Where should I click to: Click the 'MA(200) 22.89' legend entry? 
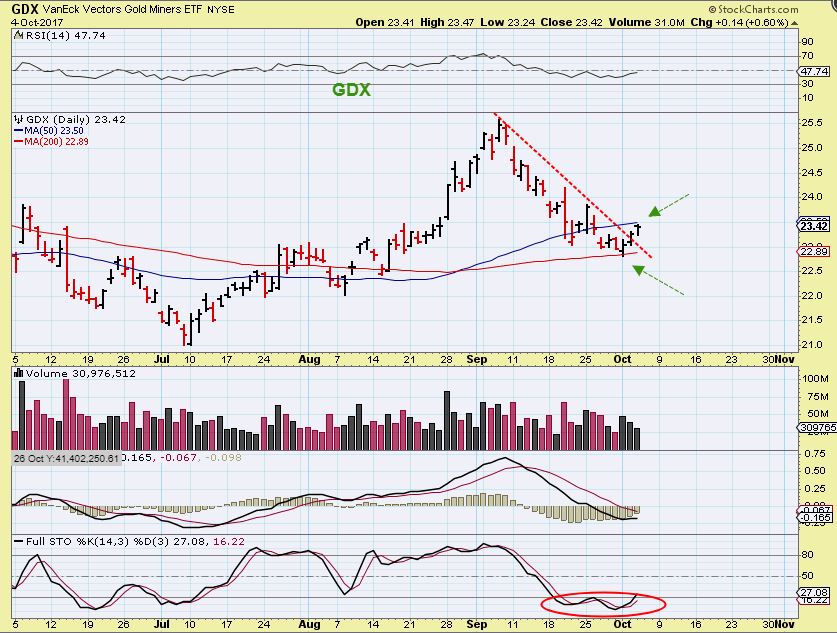coord(51,141)
